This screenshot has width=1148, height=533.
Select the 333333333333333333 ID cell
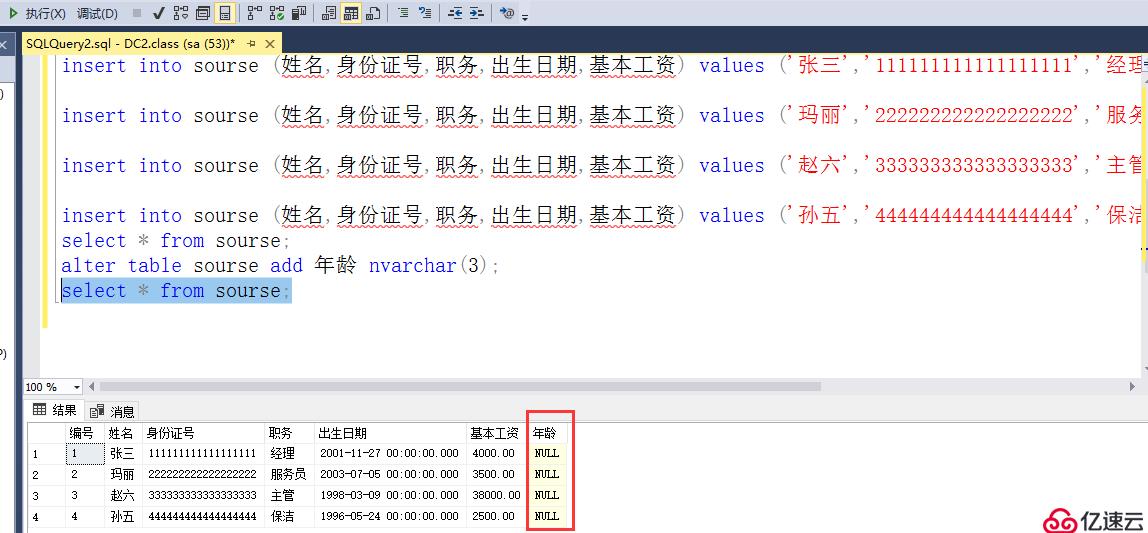pos(204,495)
